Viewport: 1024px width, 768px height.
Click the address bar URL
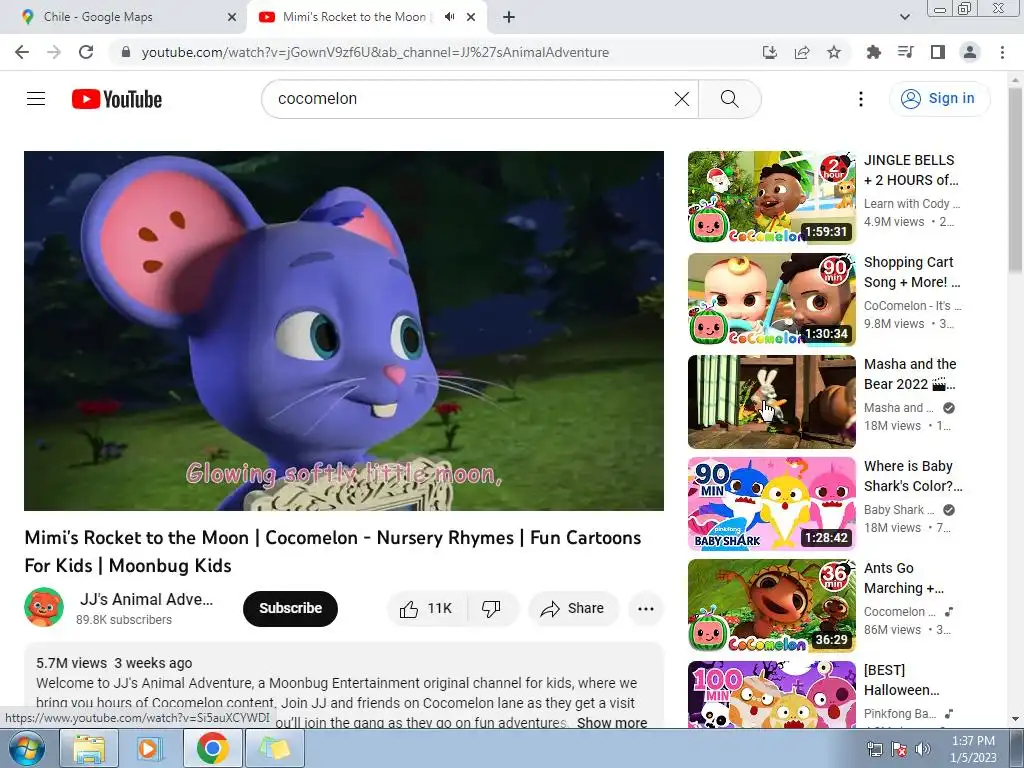[375, 52]
